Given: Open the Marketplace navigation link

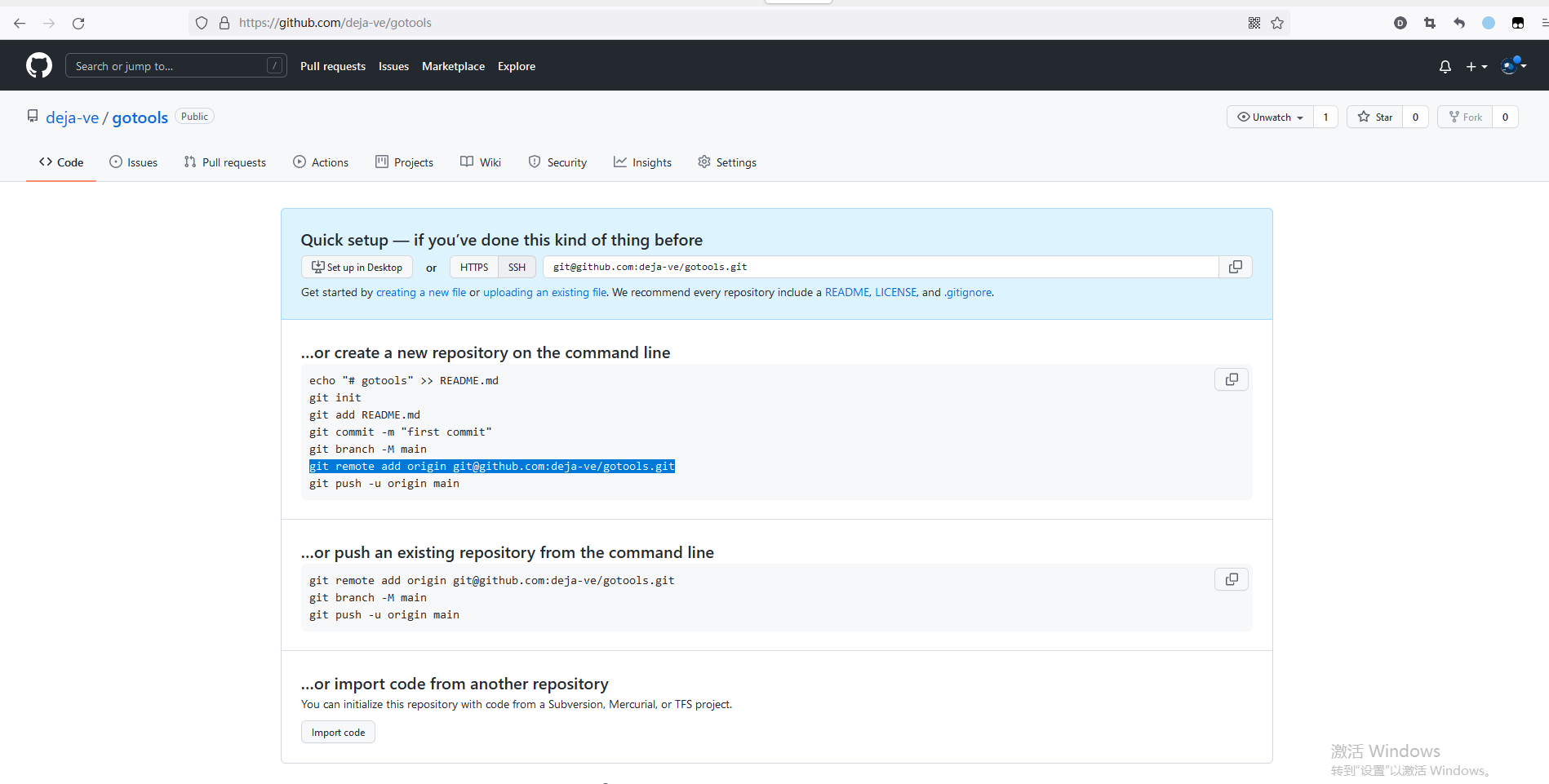Looking at the screenshot, I should [453, 66].
